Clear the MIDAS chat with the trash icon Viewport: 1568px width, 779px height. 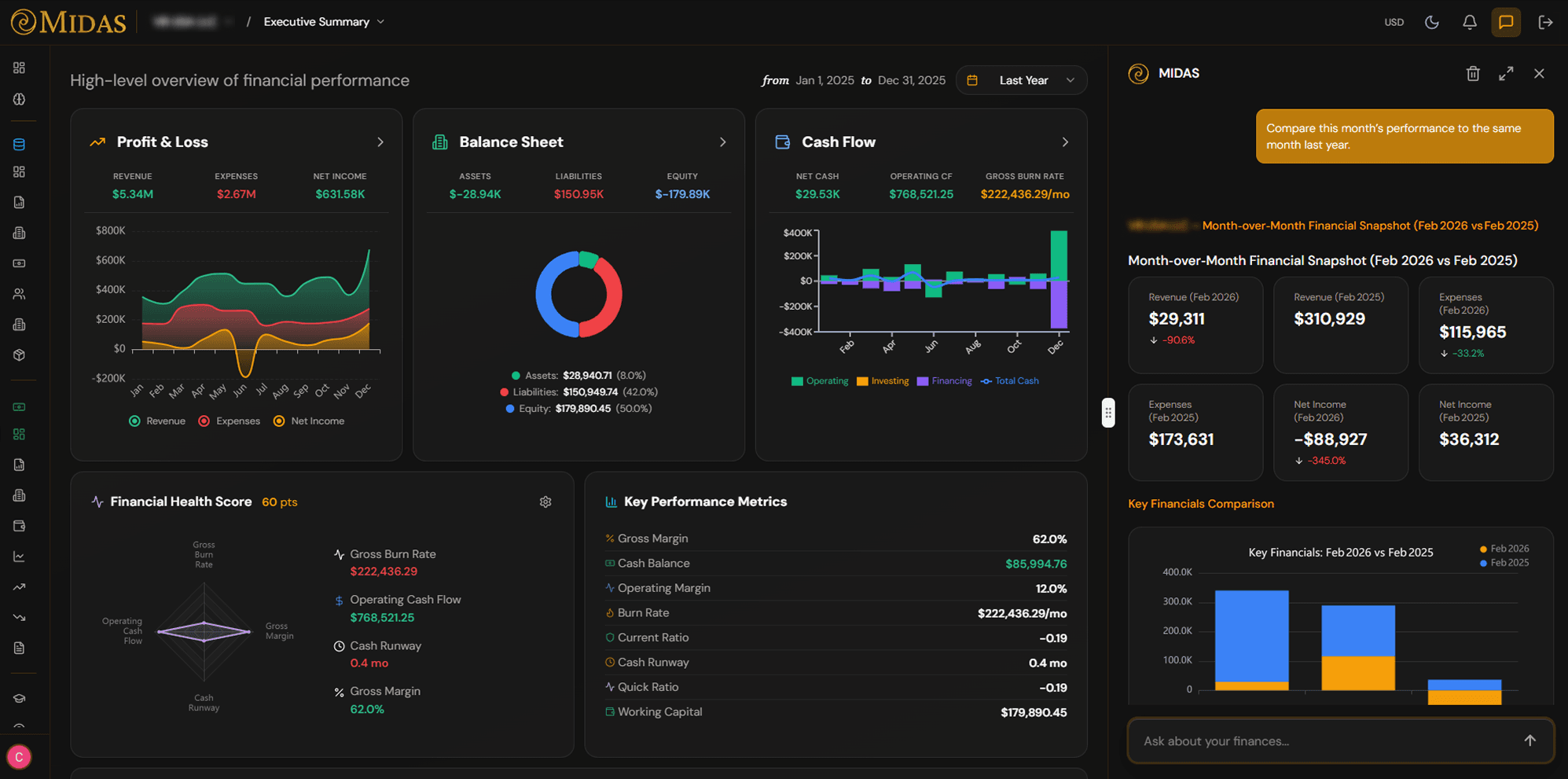click(1473, 73)
